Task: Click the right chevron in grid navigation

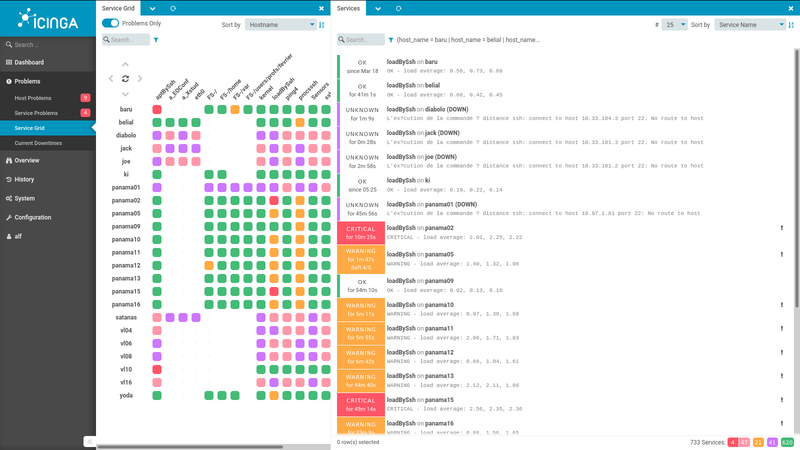Action: point(139,78)
